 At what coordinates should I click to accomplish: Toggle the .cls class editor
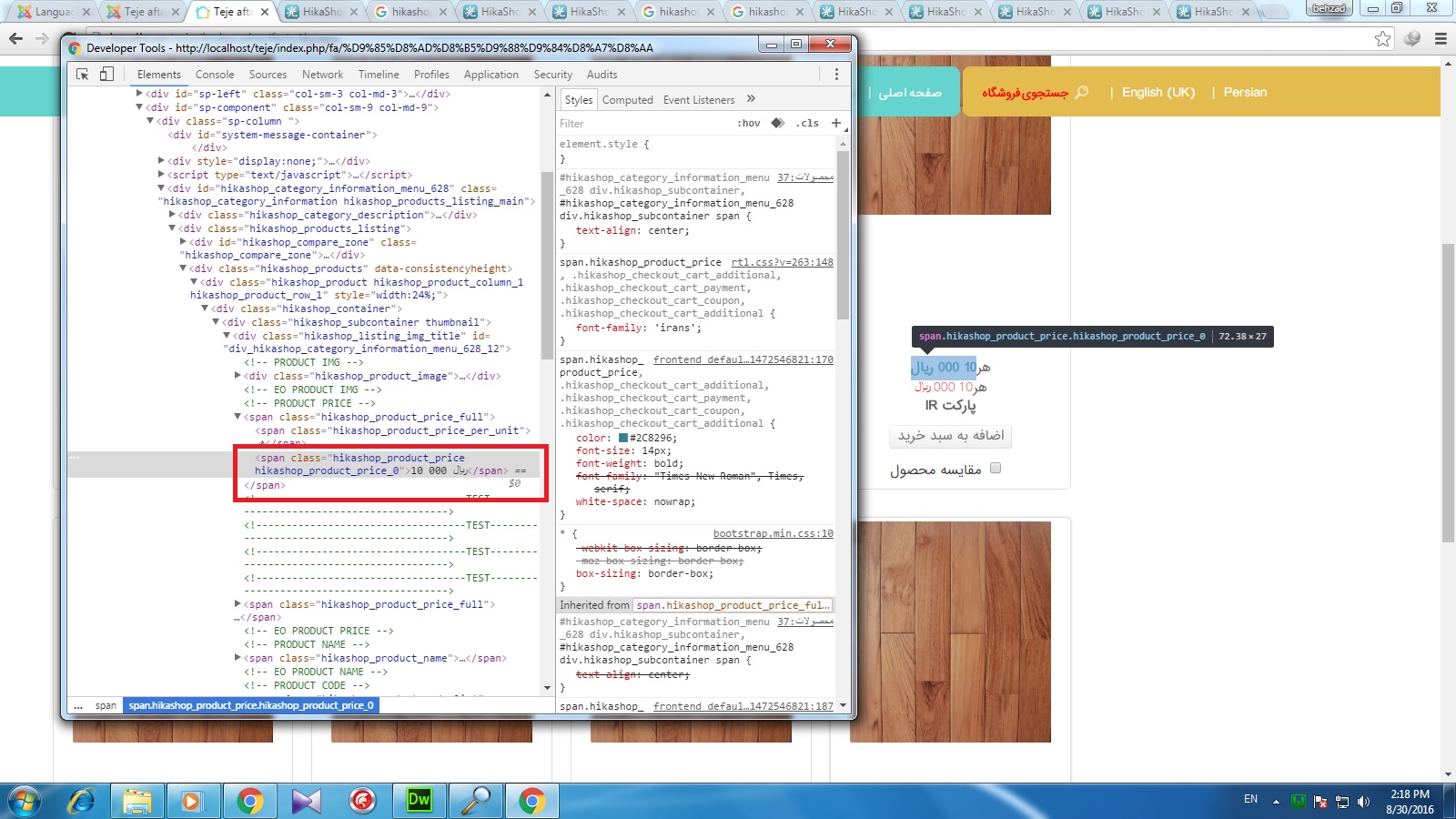tap(807, 124)
